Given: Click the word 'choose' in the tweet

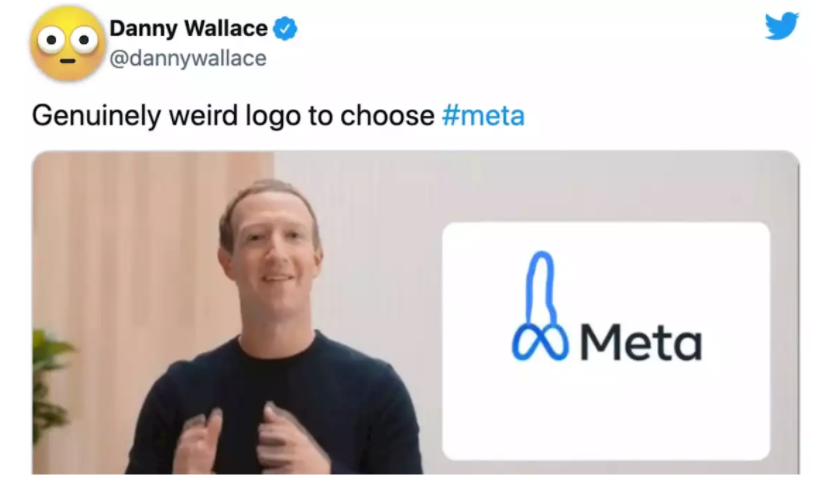Looking at the screenshot, I should (x=387, y=115).
